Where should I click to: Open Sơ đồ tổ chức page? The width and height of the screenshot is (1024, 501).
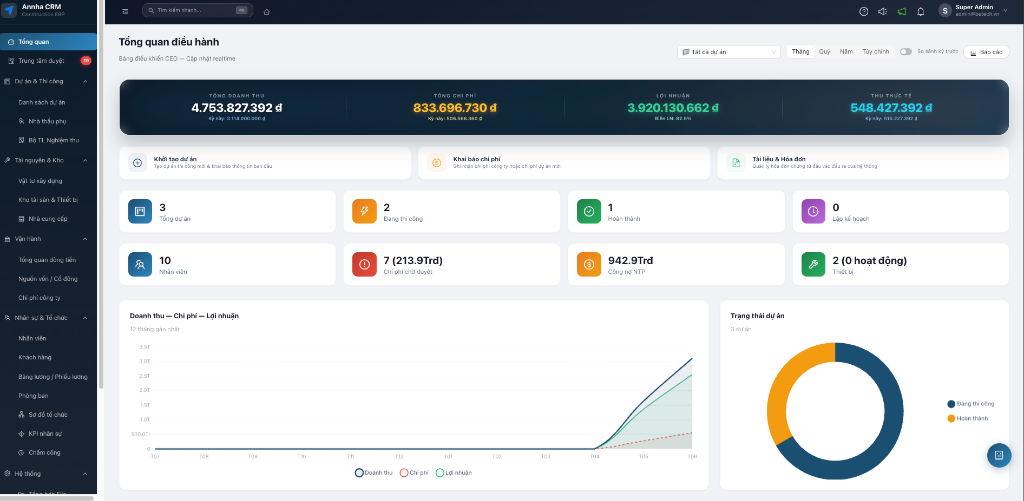pos(48,415)
